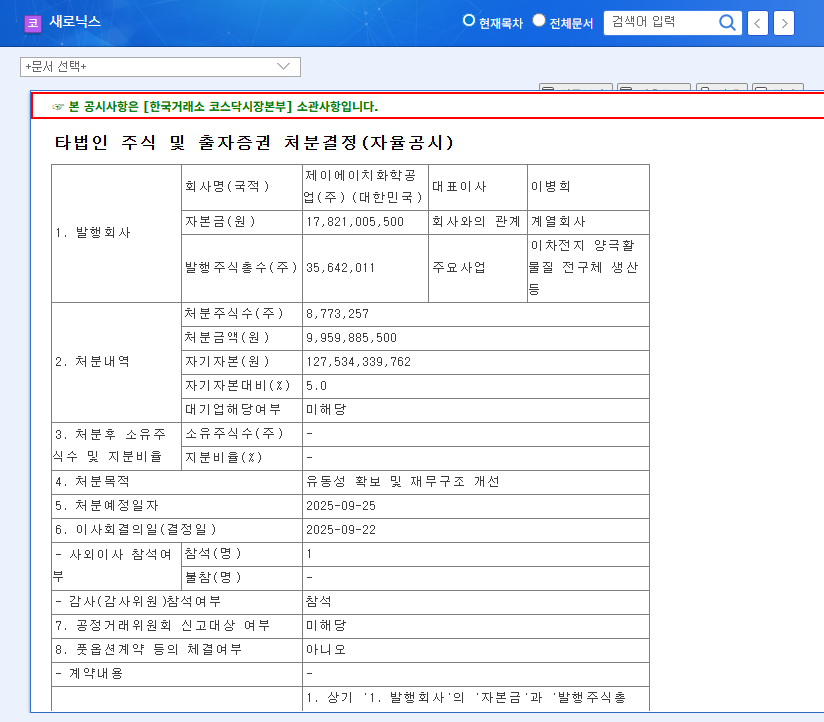The image size is (824, 722).
Task: Click the magnifier search icon
Action: (x=727, y=23)
